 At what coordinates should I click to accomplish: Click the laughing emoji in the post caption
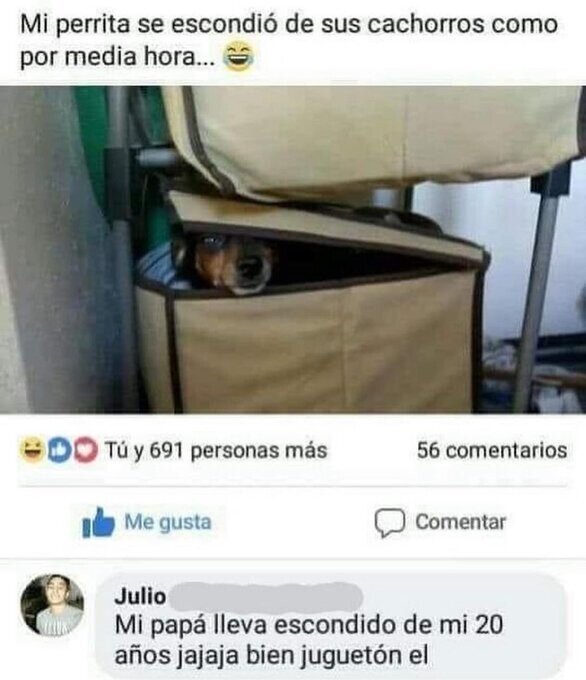[238, 57]
